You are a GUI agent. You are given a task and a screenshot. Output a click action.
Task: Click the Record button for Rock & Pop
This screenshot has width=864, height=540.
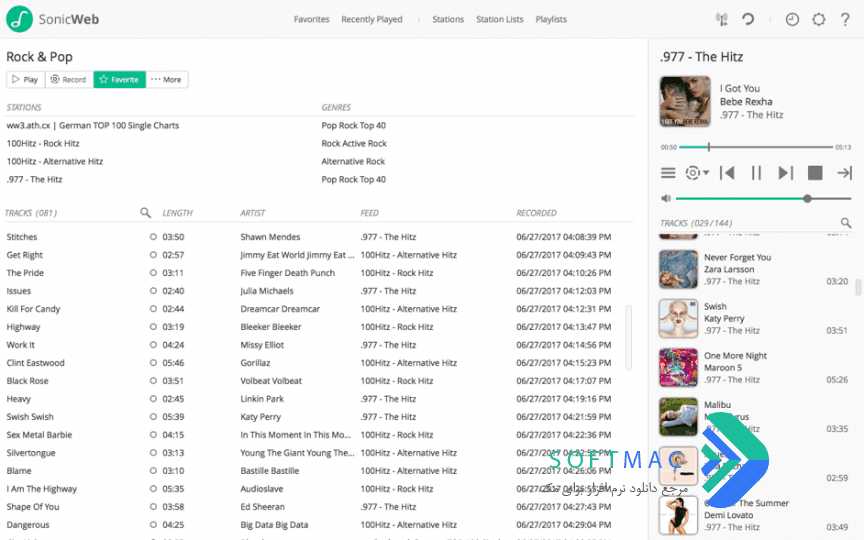pyautogui.click(x=69, y=79)
